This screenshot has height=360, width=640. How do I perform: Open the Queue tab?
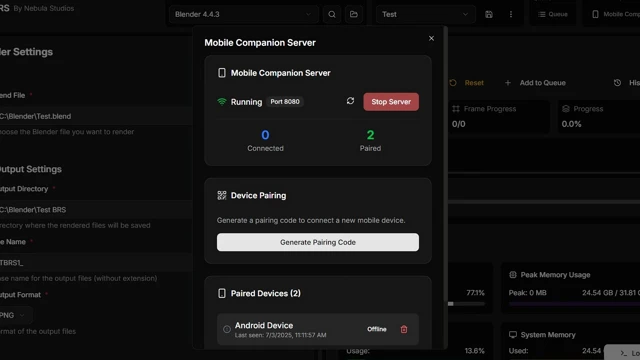coord(553,14)
